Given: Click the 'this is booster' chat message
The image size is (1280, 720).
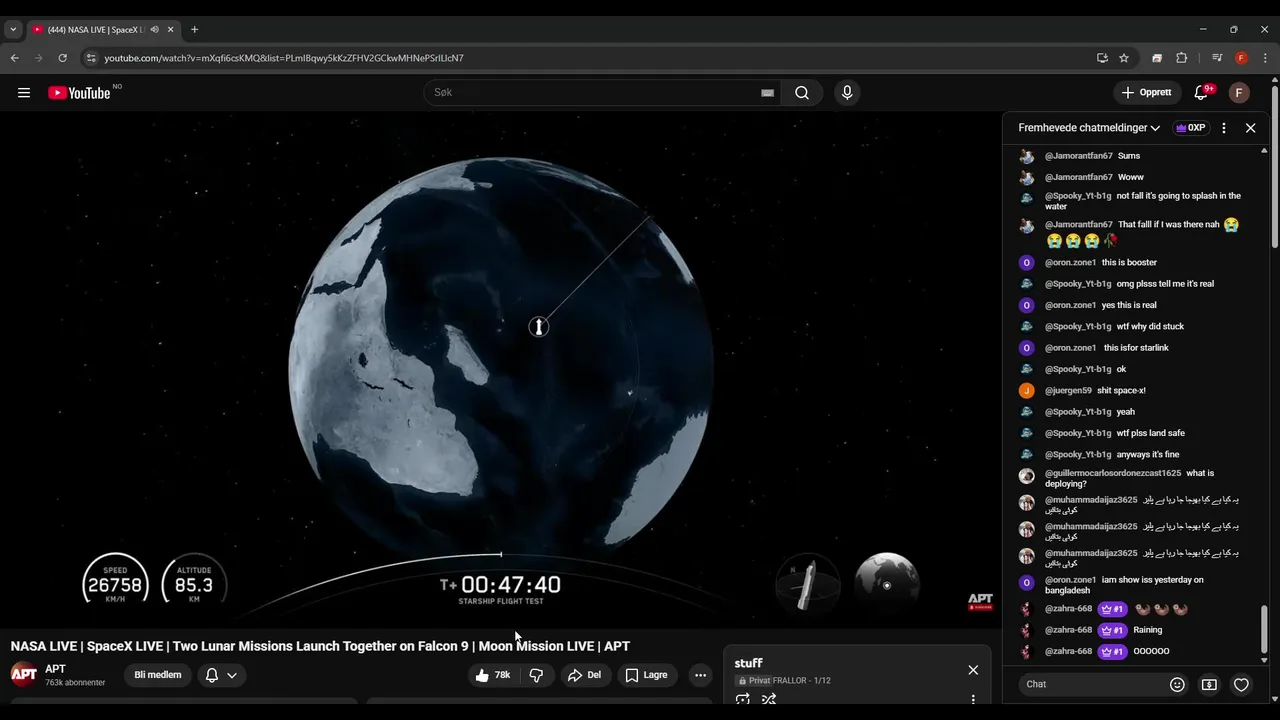Looking at the screenshot, I should (x=1129, y=262).
